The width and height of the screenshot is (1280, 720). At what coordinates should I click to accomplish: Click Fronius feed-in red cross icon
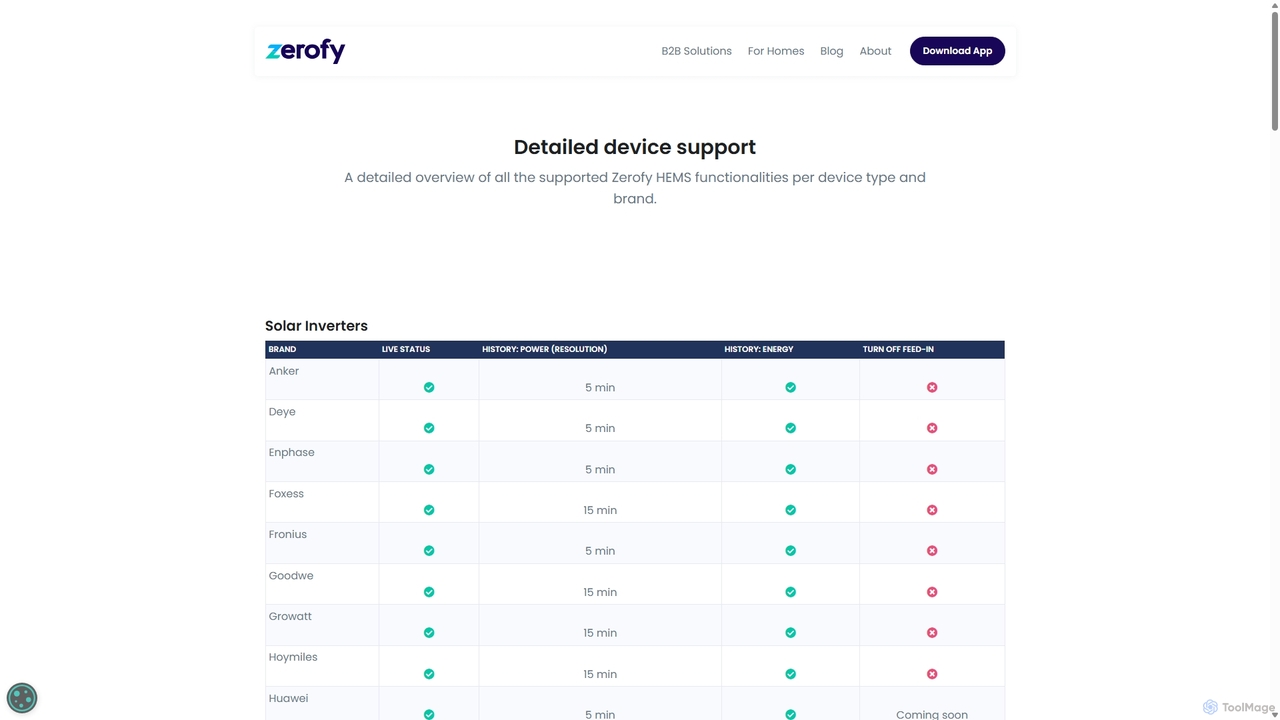[x=932, y=551]
